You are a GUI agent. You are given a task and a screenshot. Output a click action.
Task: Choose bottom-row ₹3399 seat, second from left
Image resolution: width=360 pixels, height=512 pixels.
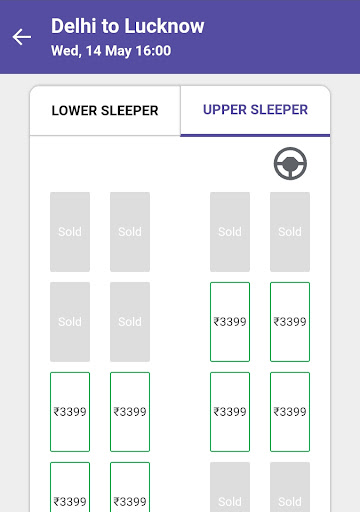point(130,487)
